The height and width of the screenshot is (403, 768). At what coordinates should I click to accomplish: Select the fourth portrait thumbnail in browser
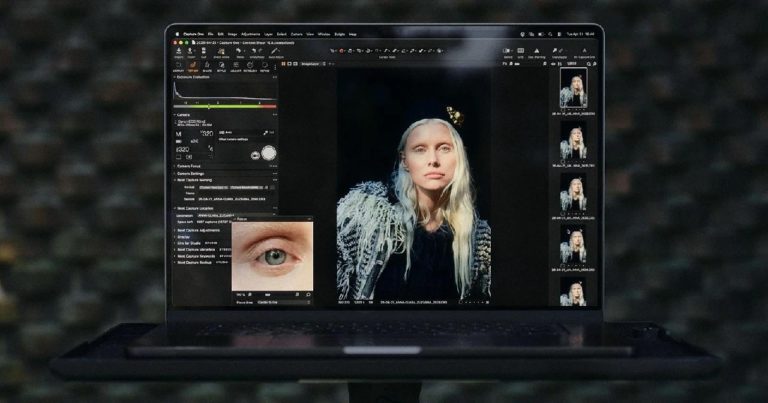[x=573, y=245]
